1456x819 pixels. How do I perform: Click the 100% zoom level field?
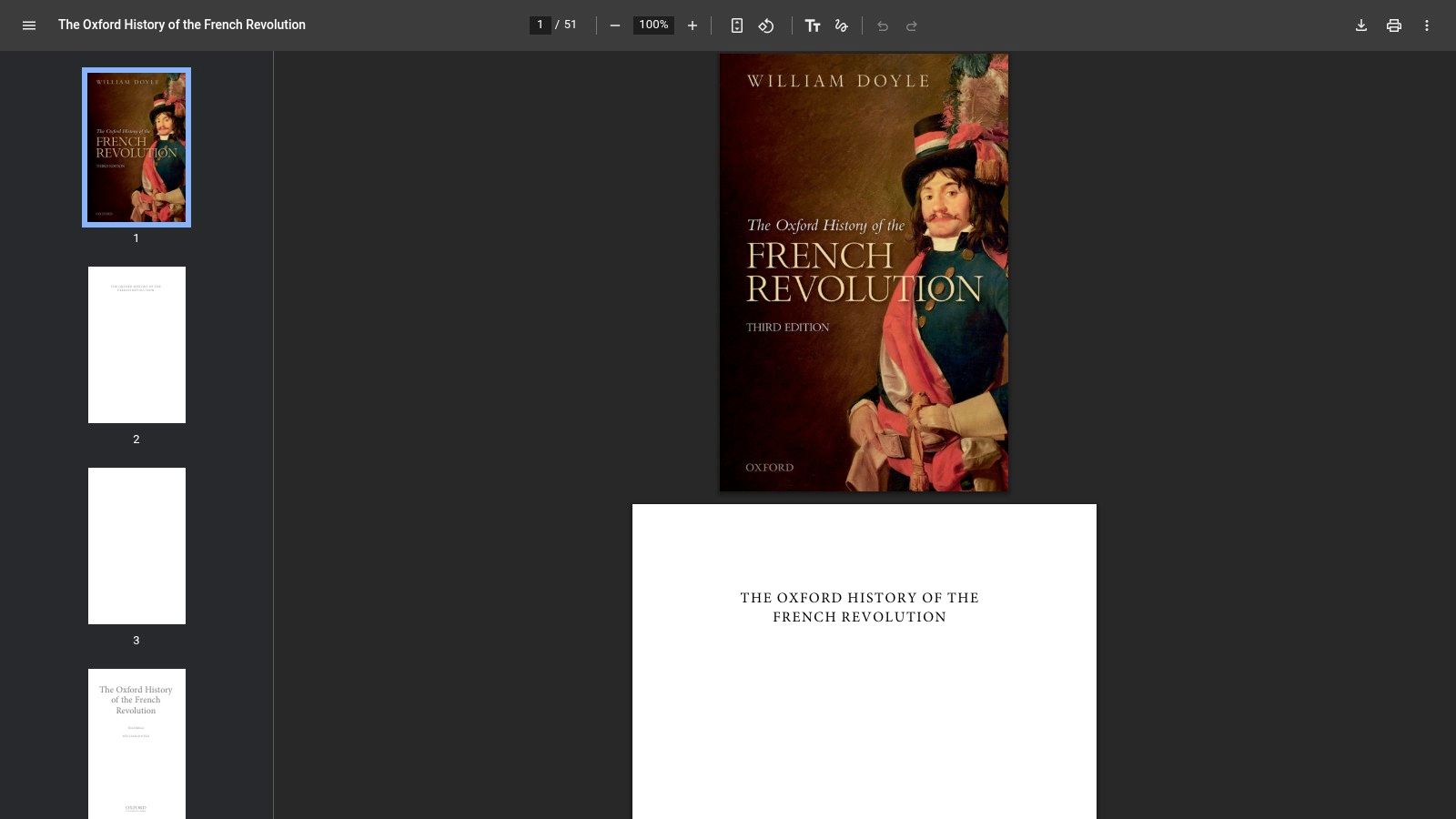653,25
